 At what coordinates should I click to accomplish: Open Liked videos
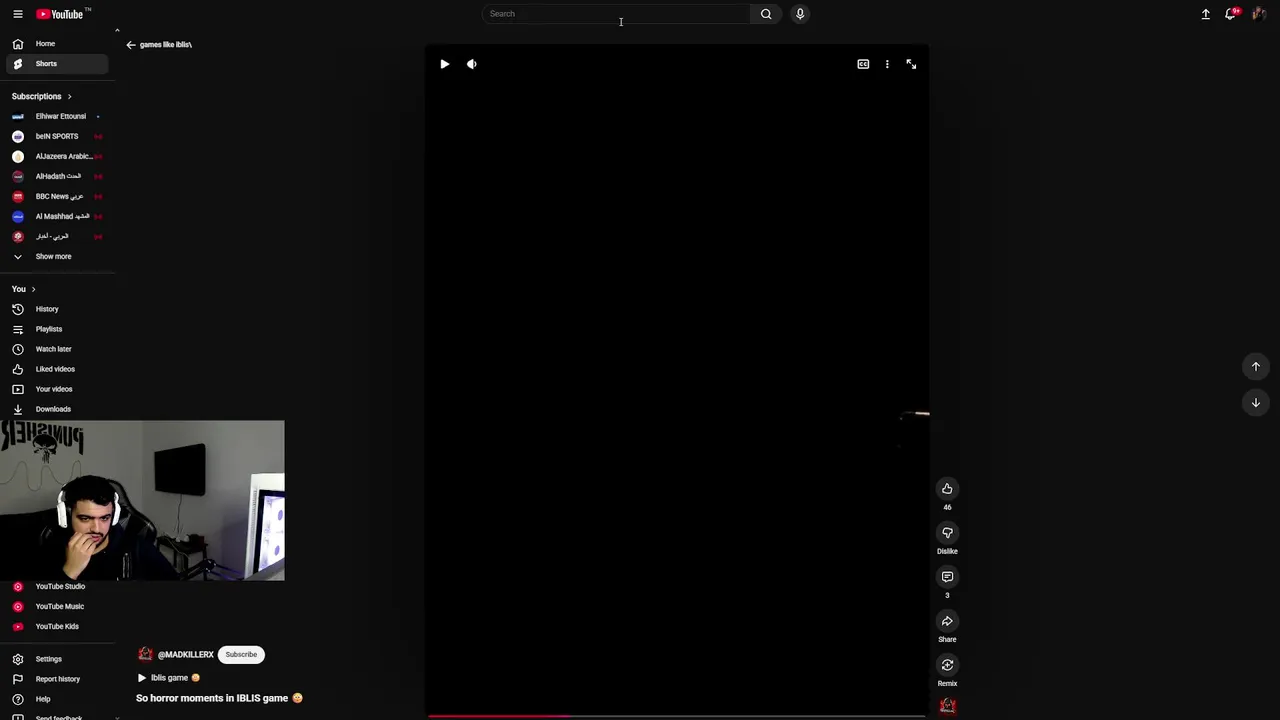coord(56,369)
